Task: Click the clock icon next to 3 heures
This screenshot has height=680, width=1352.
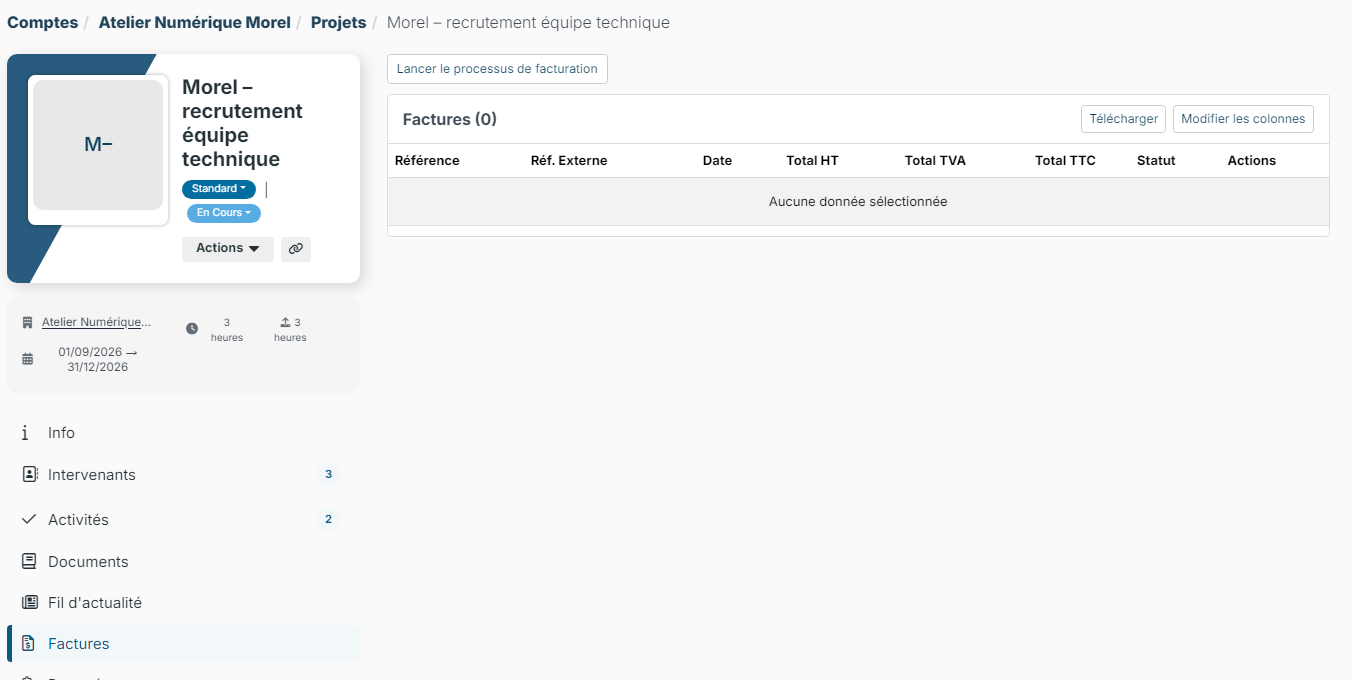Action: [x=192, y=329]
